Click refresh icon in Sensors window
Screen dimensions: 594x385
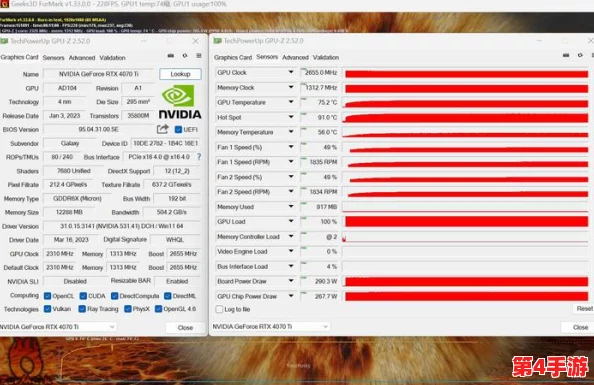tap(580, 55)
